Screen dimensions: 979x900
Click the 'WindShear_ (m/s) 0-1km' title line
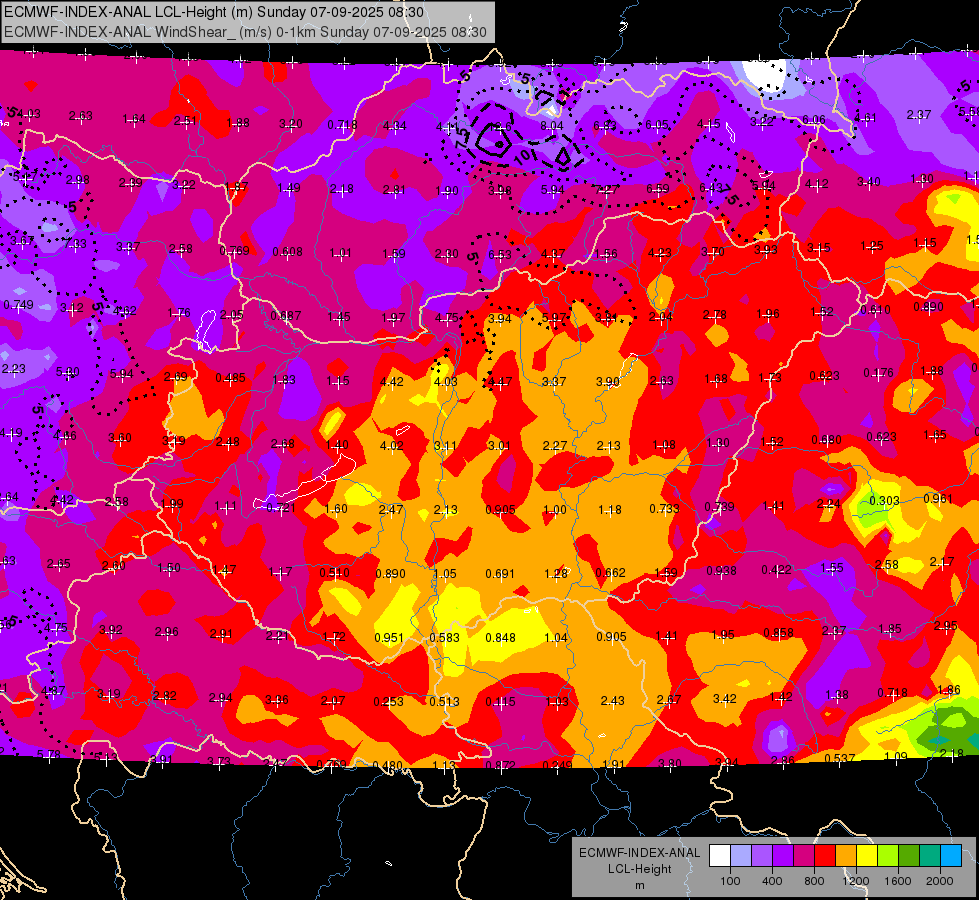(x=245, y=32)
